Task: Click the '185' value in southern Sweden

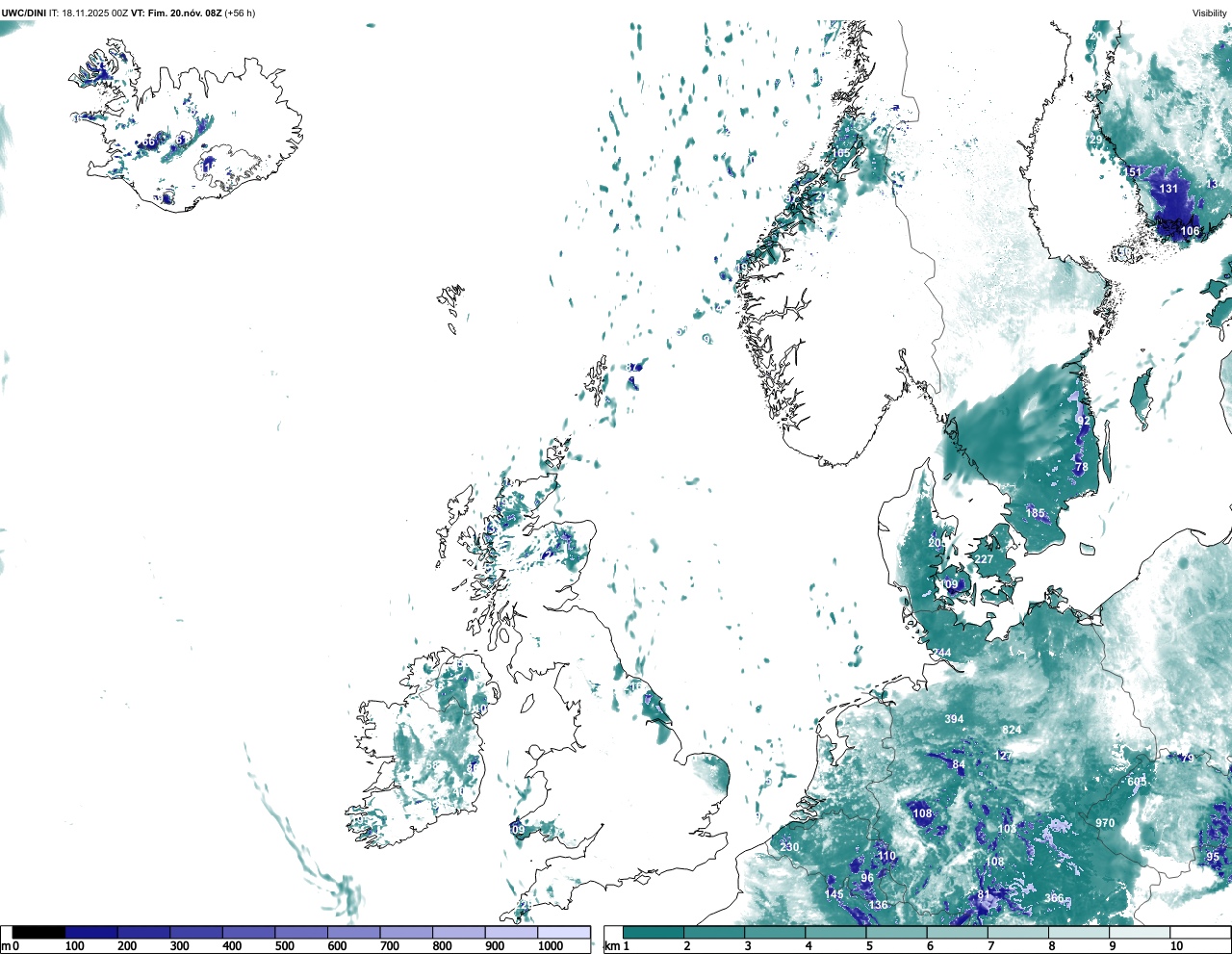Action: click(1036, 513)
